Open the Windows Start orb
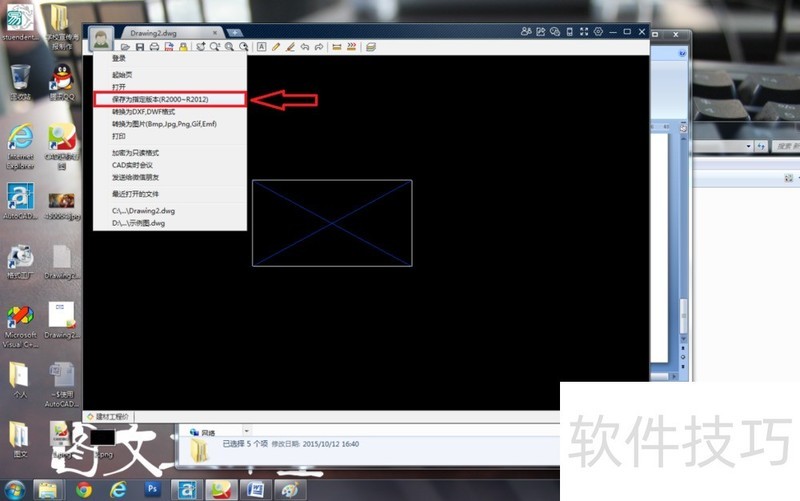Image resolution: width=800 pixels, height=501 pixels. click(14, 490)
